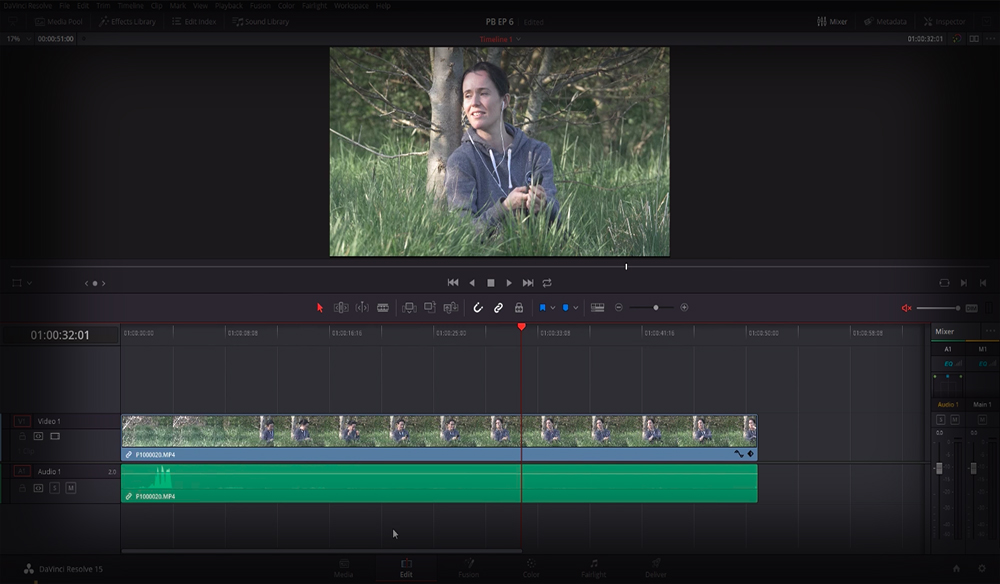Image resolution: width=1000 pixels, height=584 pixels.
Task: Enable the snapping magnet icon
Action: (478, 307)
